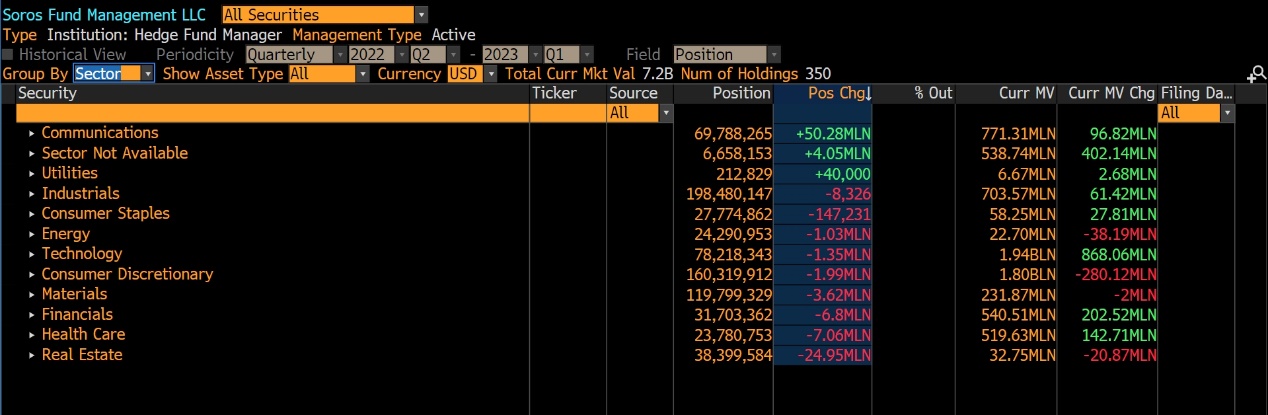The height and width of the screenshot is (415, 1268).
Task: Open the All Securities dropdown
Action: coord(325,15)
